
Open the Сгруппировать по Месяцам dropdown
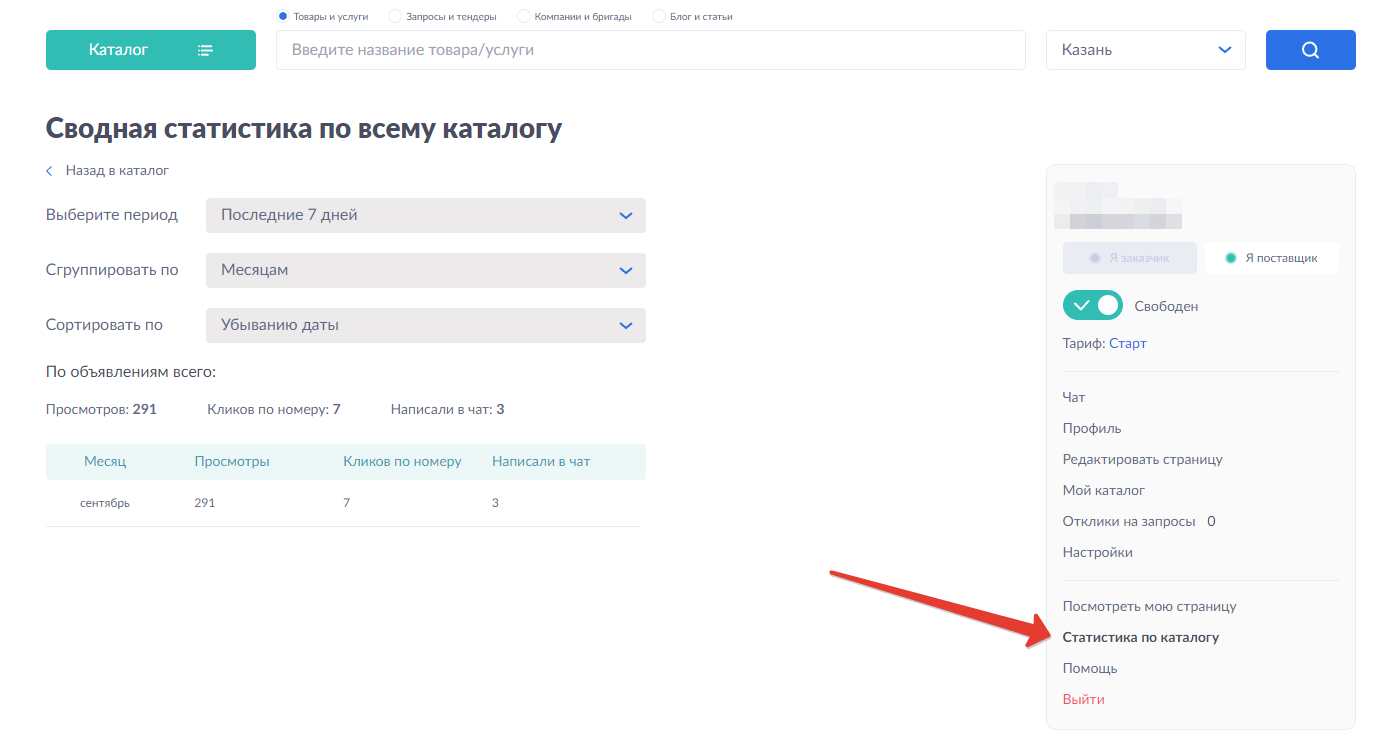coord(425,270)
